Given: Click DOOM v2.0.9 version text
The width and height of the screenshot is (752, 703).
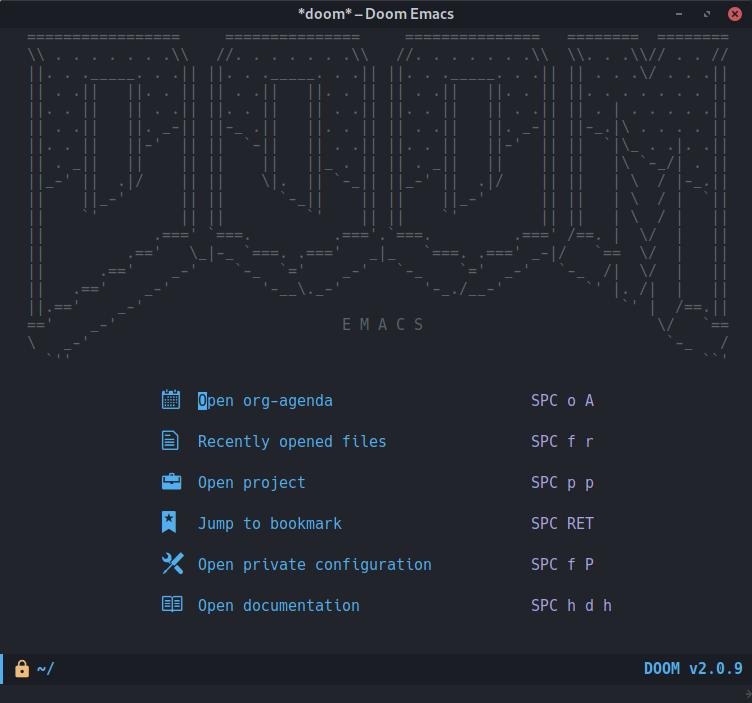Looking at the screenshot, I should click(x=693, y=668).
